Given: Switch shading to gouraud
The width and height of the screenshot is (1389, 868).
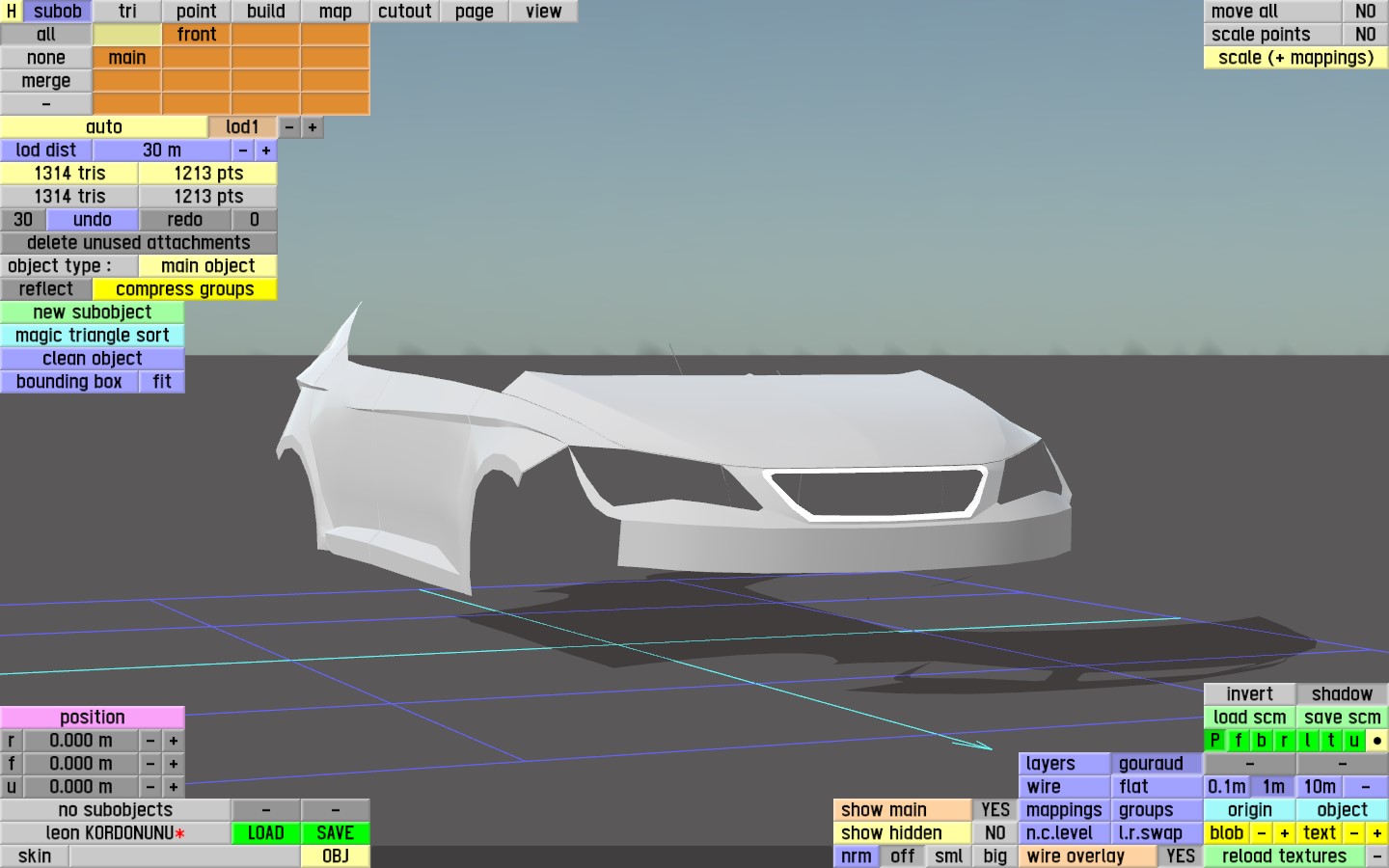Looking at the screenshot, I should [1157, 764].
